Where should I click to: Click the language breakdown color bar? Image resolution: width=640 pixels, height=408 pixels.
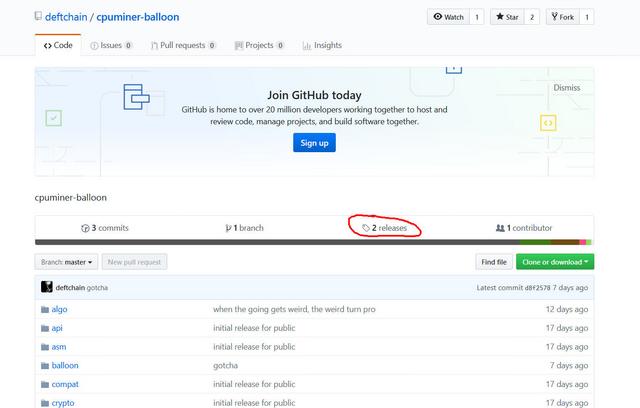tap(313, 242)
